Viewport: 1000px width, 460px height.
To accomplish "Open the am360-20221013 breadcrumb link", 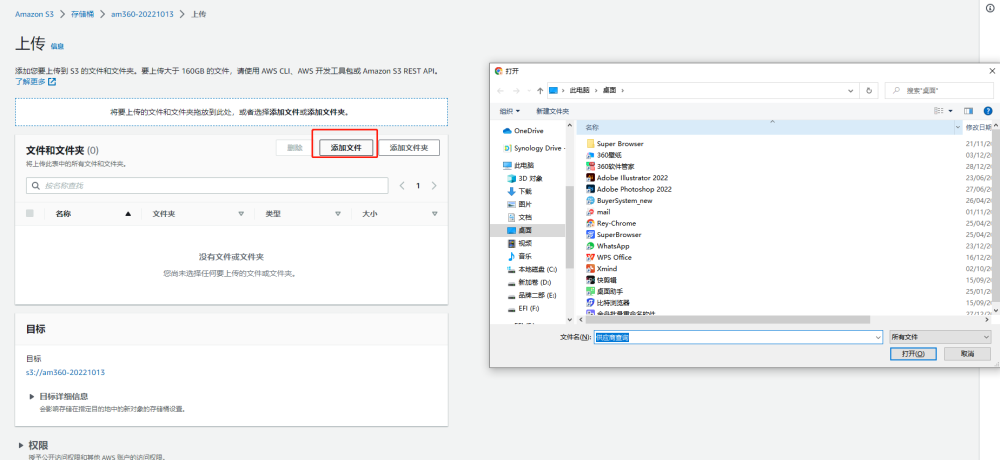I will [142, 14].
